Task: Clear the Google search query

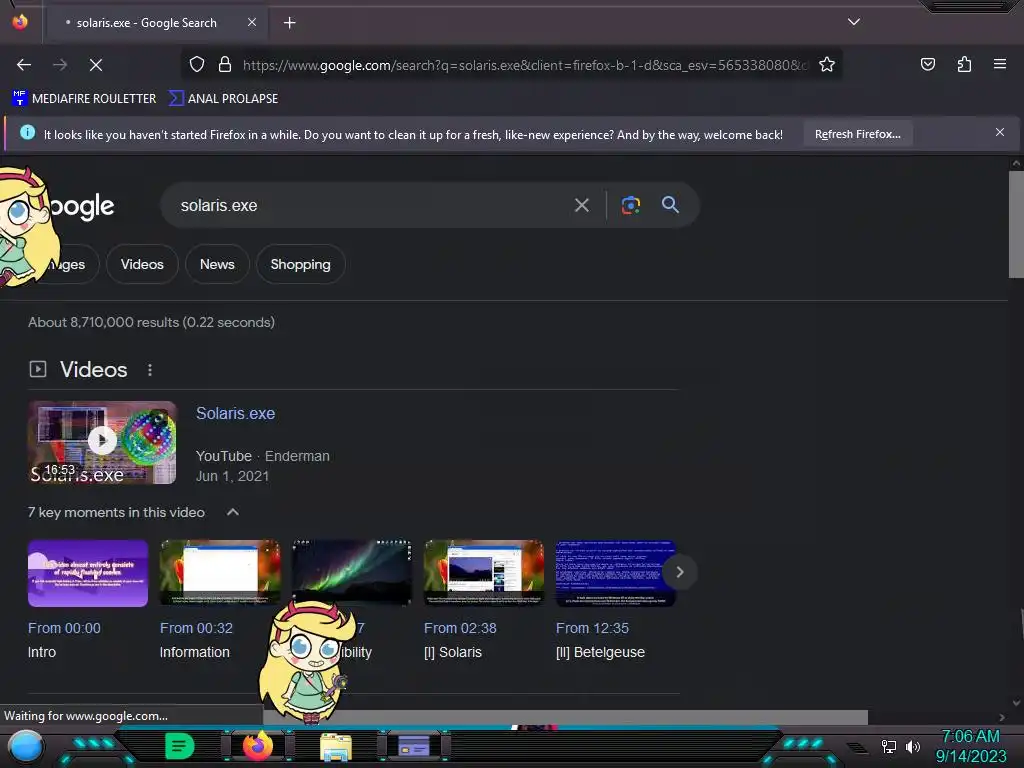Action: (x=581, y=206)
